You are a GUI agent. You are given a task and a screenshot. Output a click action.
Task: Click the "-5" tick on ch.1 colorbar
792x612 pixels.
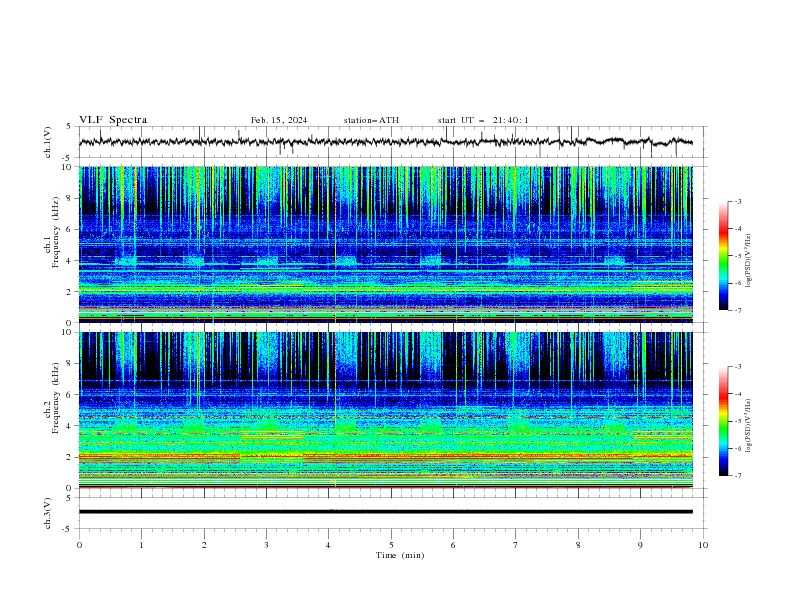[737, 256]
